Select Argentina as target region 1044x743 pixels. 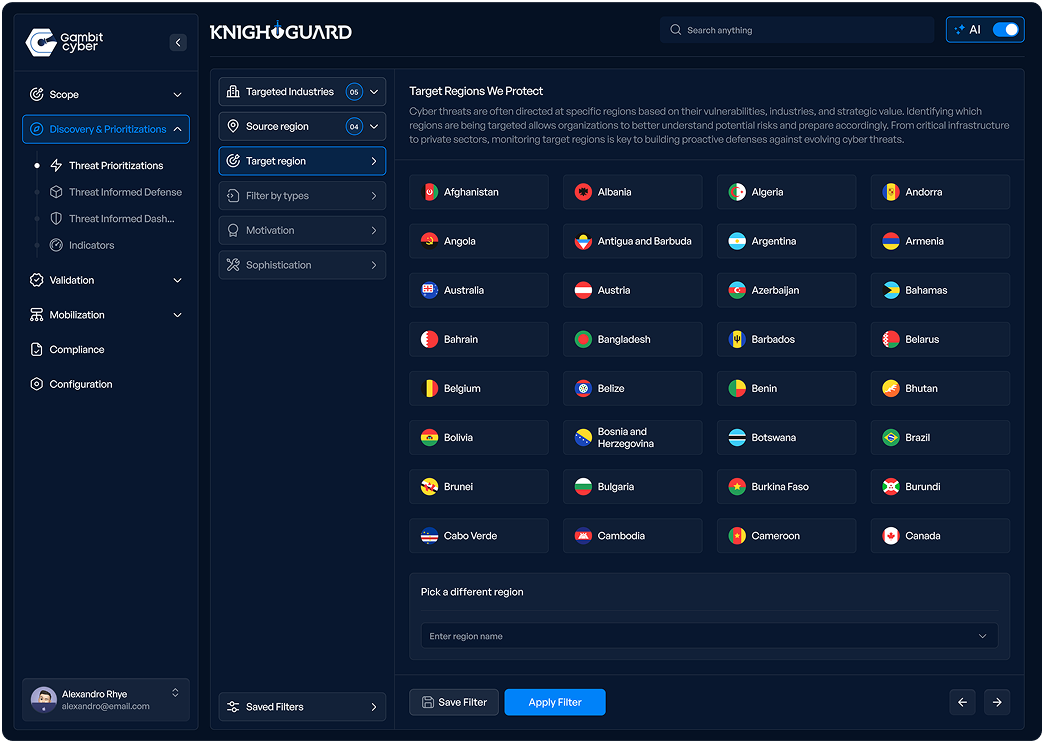pos(786,241)
